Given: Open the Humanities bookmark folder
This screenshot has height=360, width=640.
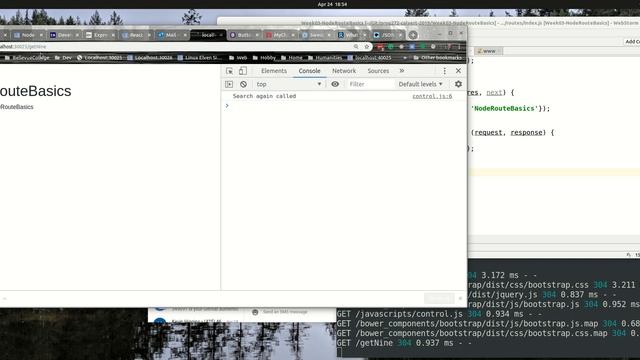Looking at the screenshot, I should (325, 58).
